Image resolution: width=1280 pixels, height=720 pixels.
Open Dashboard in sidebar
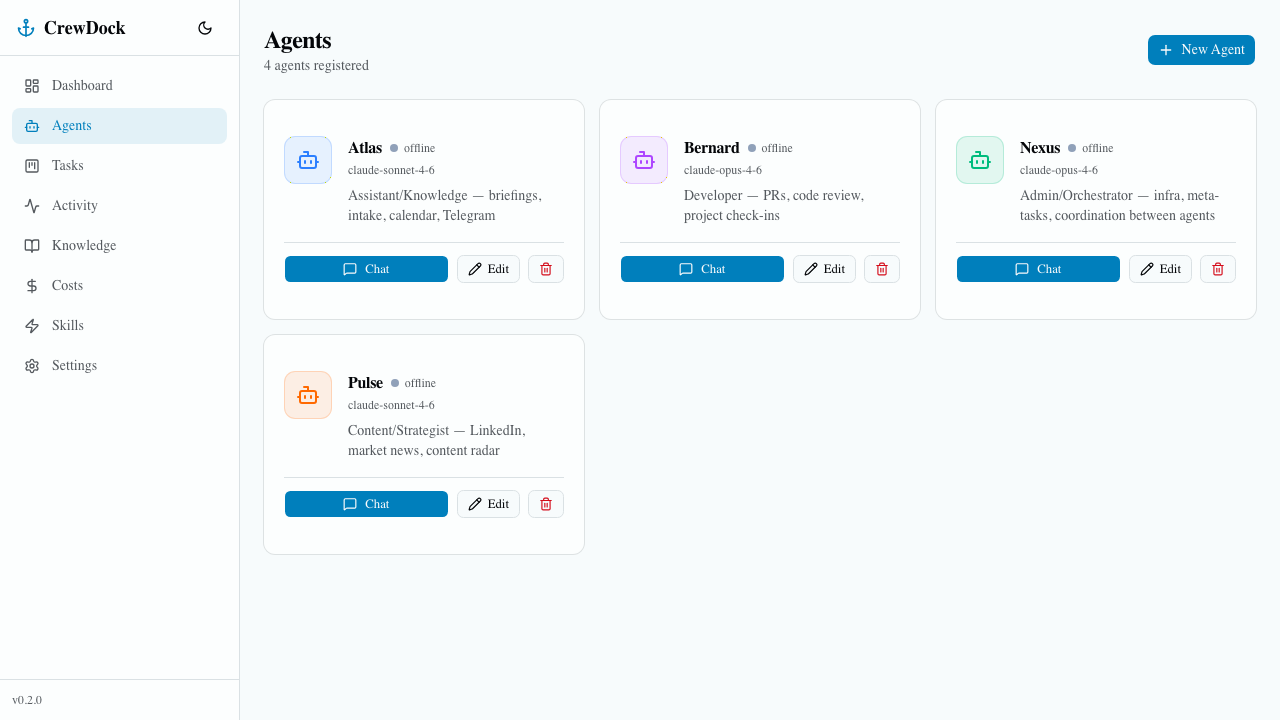[119, 86]
